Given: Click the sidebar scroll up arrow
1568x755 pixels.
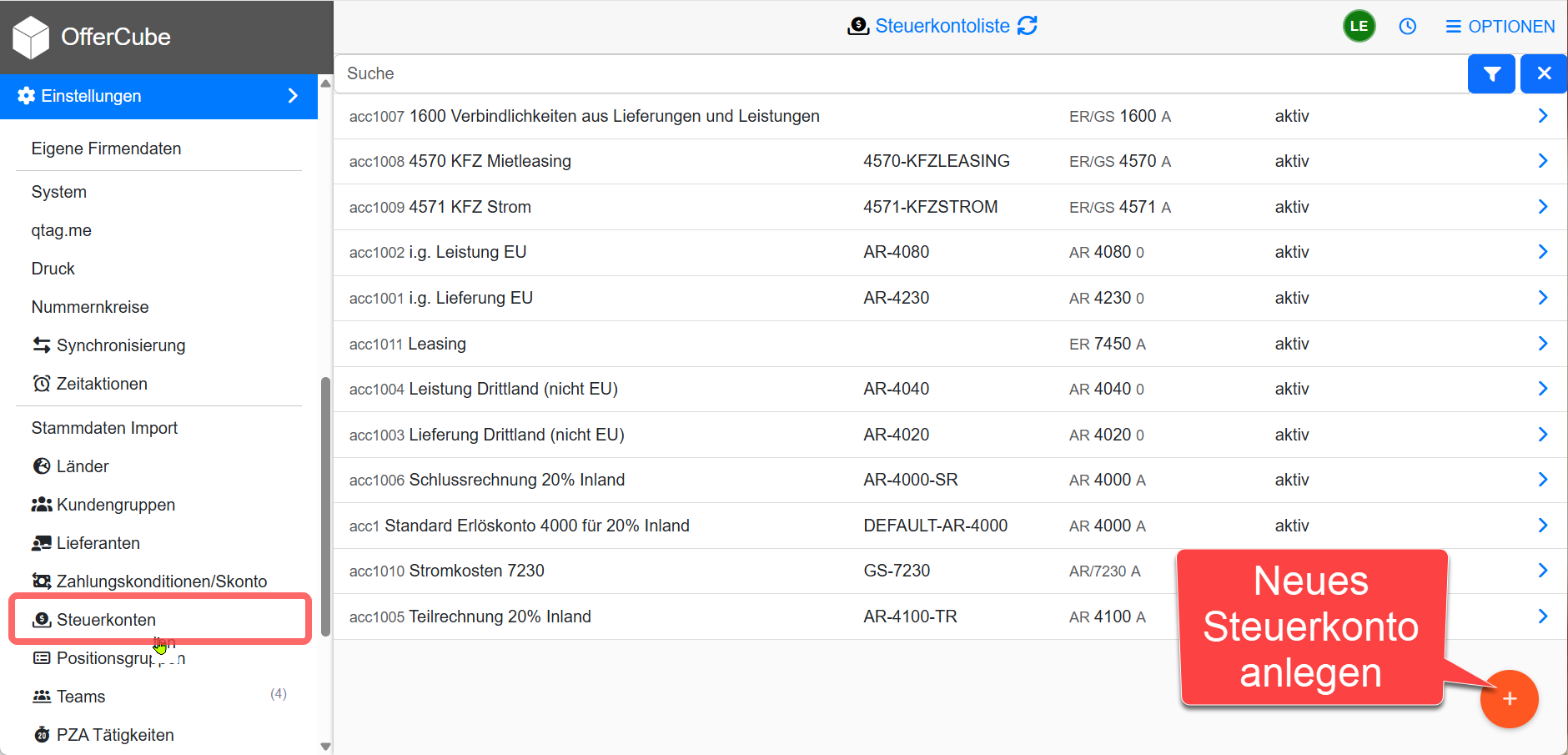Looking at the screenshot, I should [x=325, y=83].
